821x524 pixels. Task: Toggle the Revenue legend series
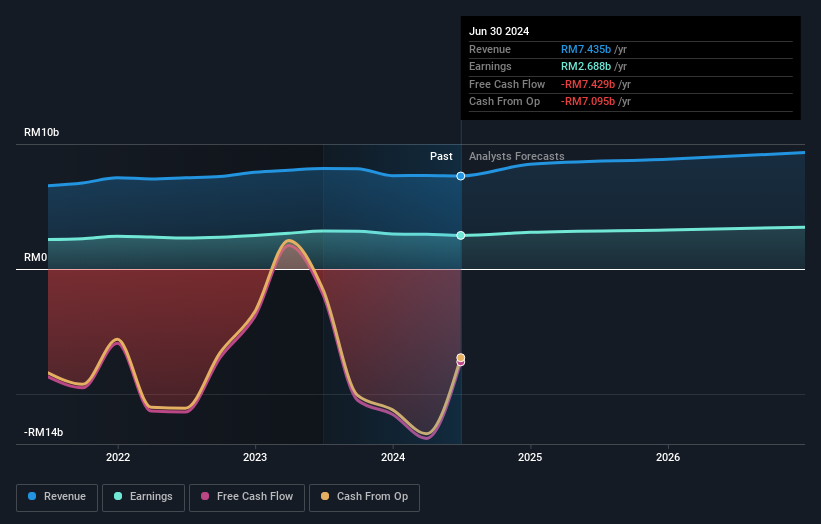(x=57, y=497)
